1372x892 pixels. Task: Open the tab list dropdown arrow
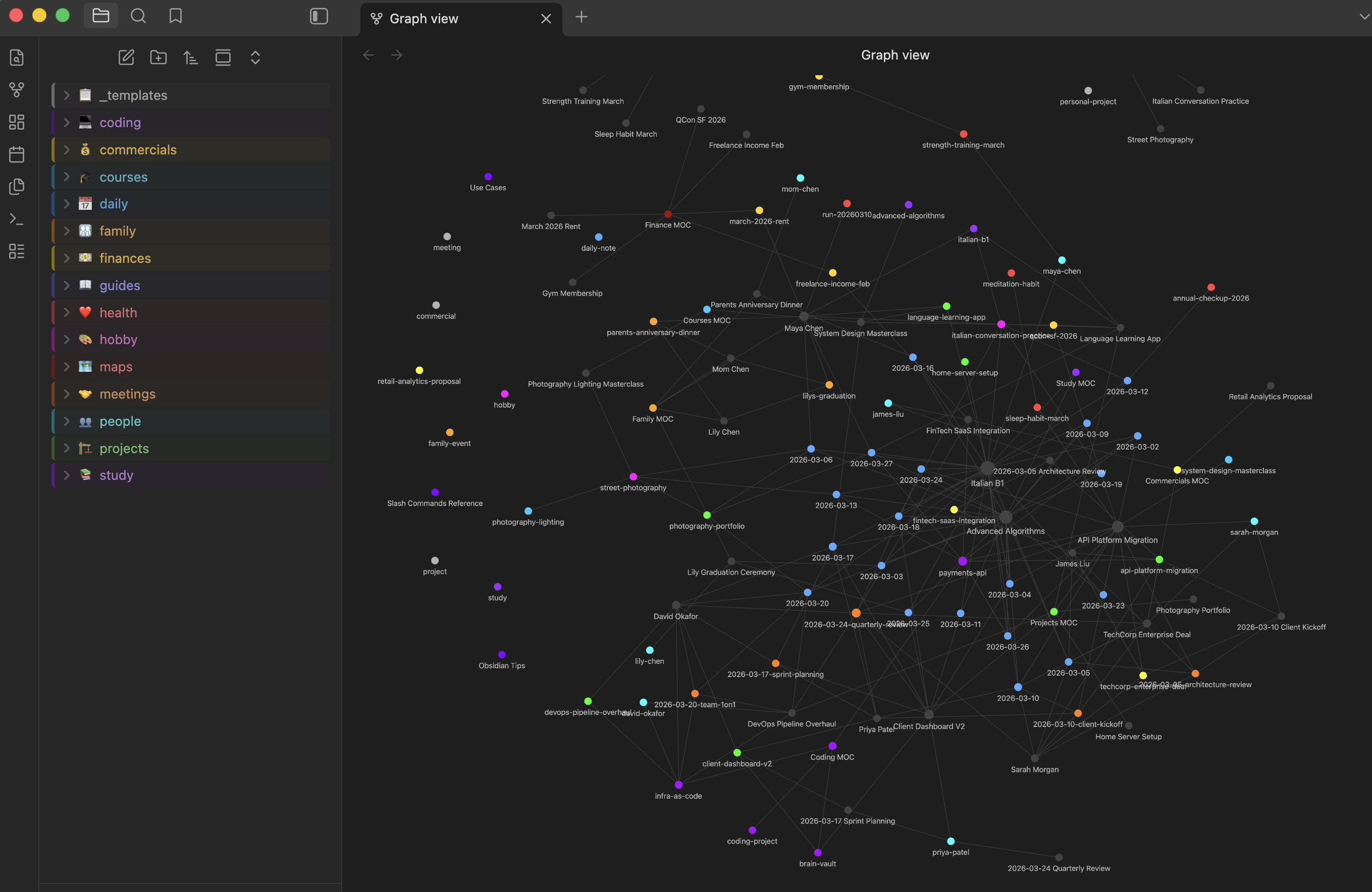1364,17
